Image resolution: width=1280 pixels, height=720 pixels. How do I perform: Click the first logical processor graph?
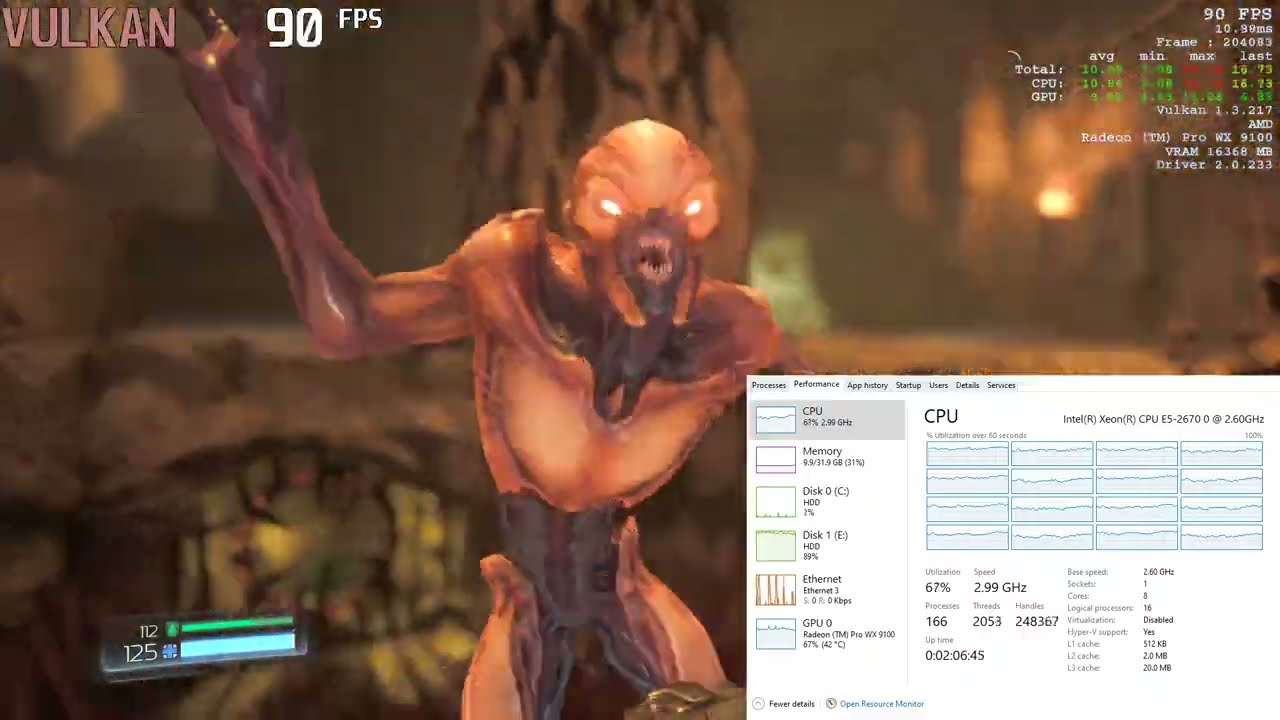967,454
